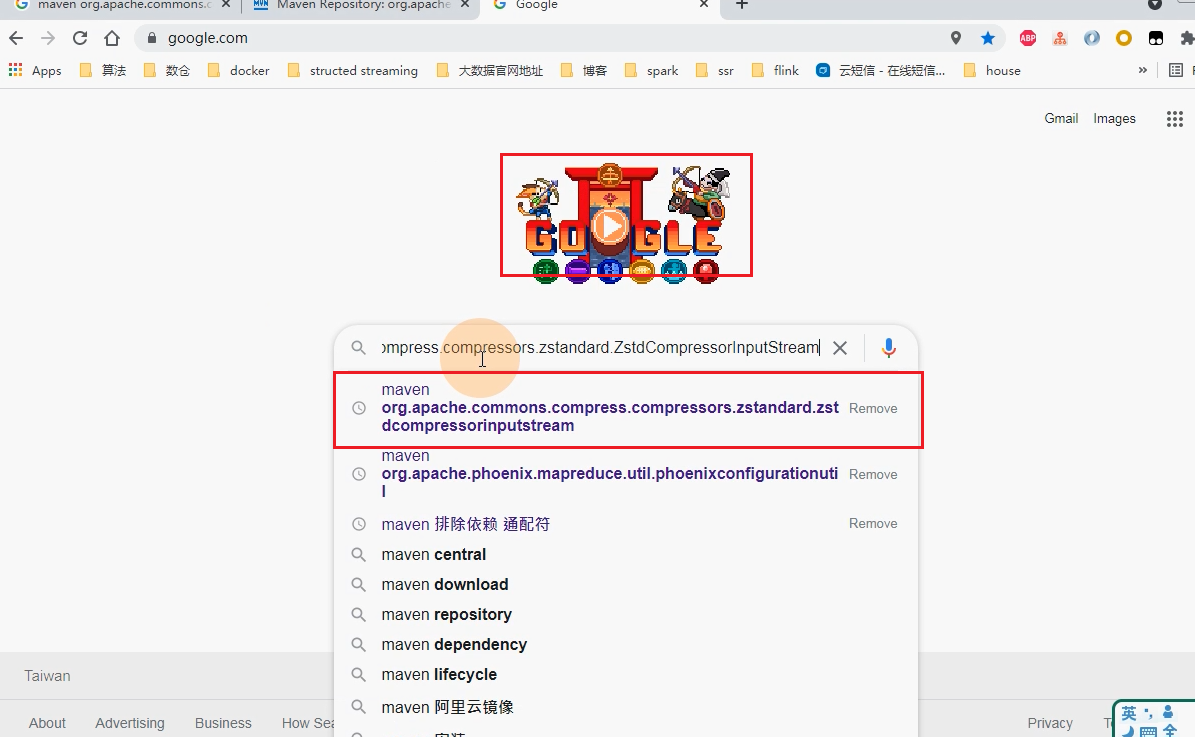Open the 云短信 bookmark
Screen dimensions: 1195x737
[x=881, y=70]
